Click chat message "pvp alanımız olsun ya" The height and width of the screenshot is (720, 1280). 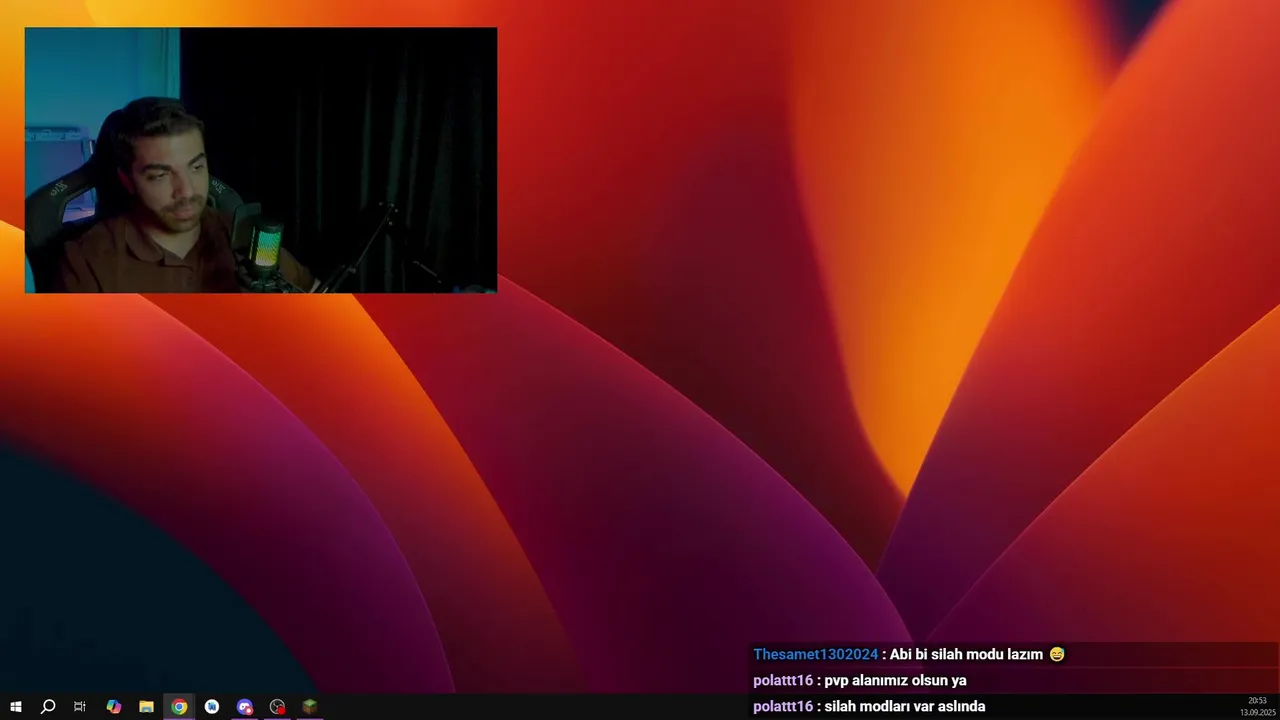point(895,680)
